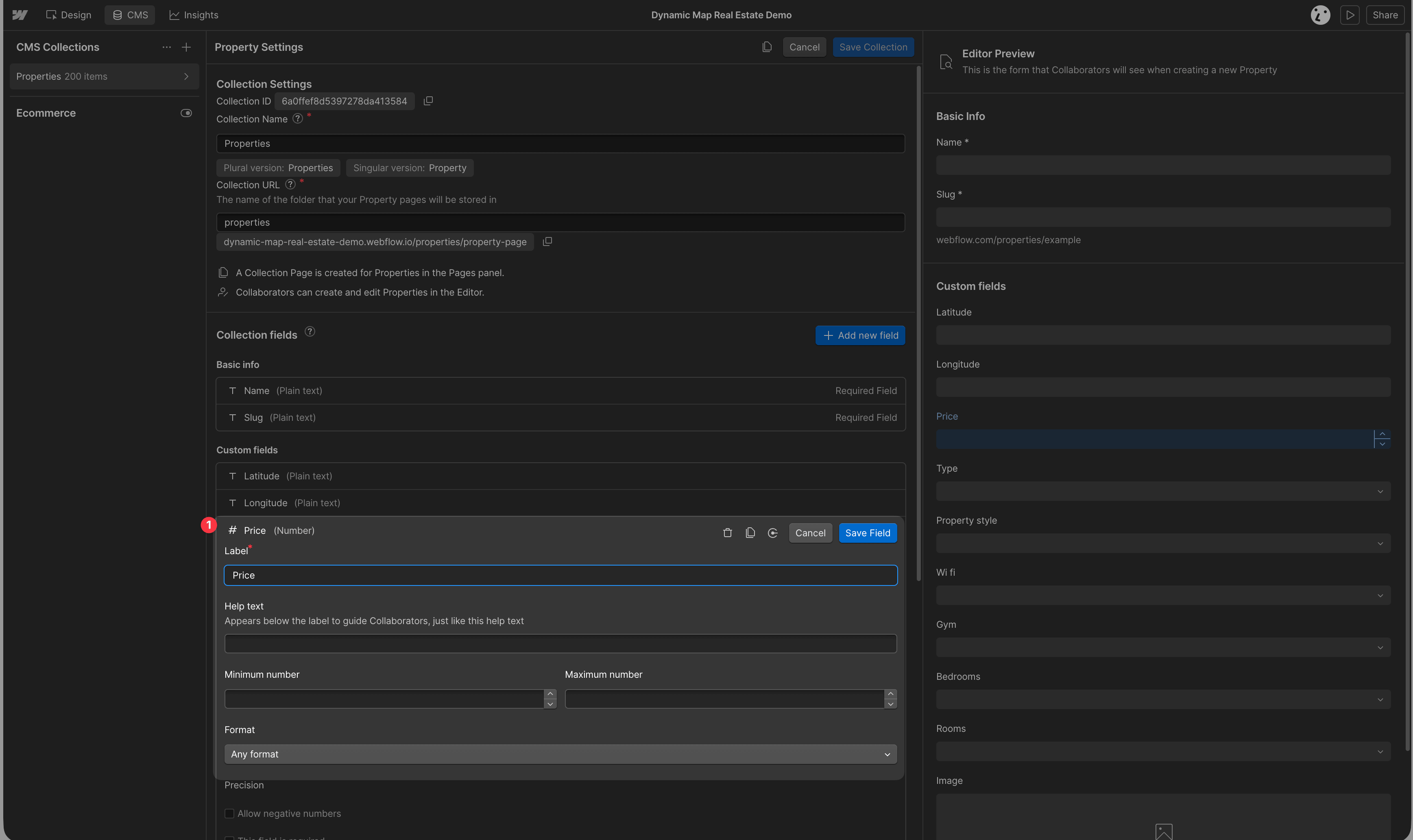Increment the preview Price stepper
1413x840 pixels.
1382,434
